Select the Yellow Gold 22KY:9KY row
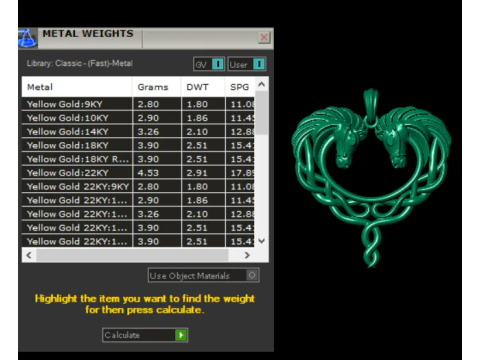 click(x=138, y=186)
